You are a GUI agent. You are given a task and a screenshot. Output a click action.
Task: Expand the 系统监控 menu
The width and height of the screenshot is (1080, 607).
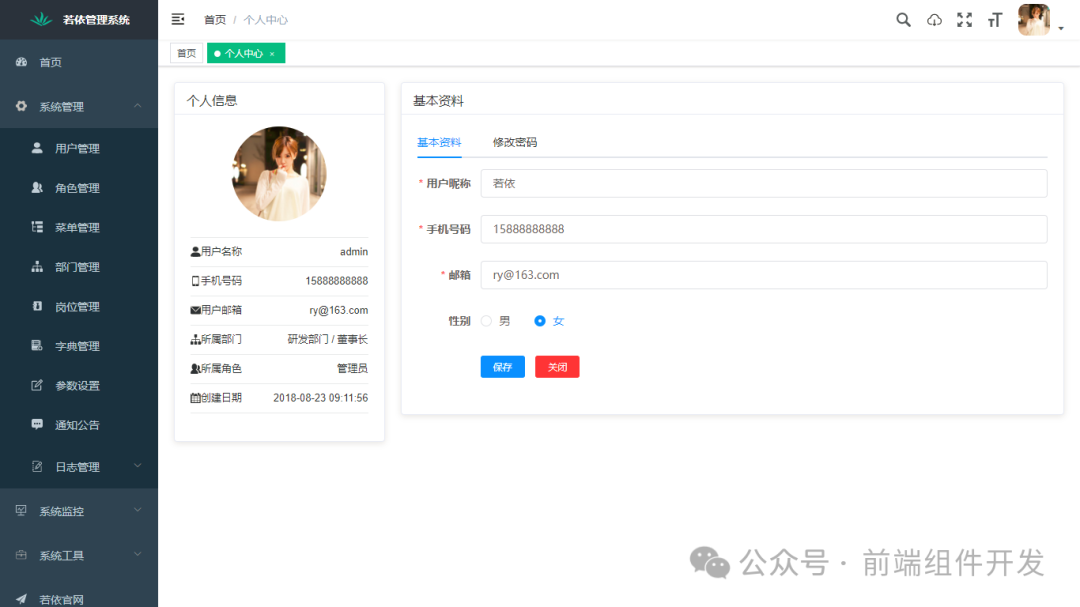click(136, 510)
